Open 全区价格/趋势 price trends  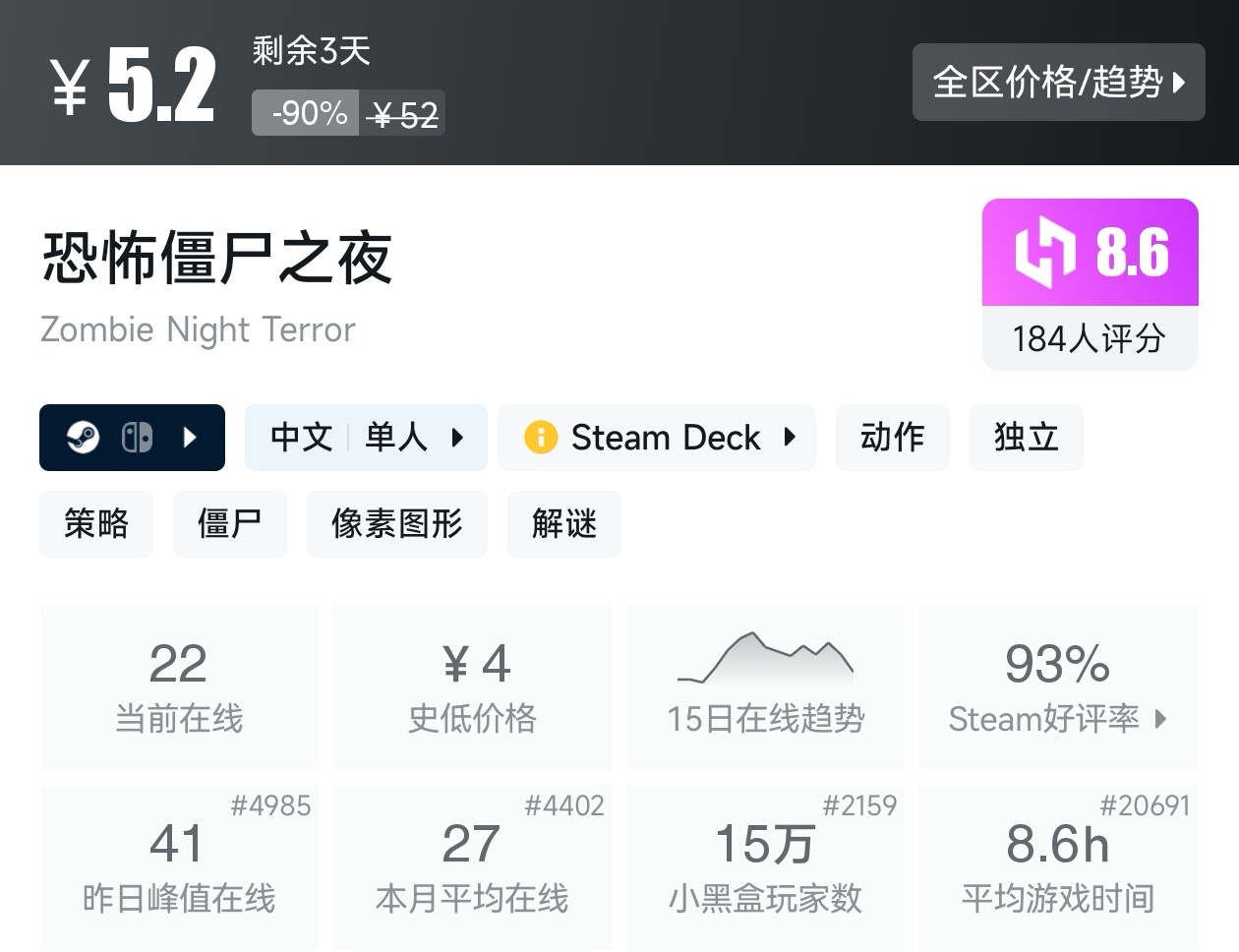1058,82
